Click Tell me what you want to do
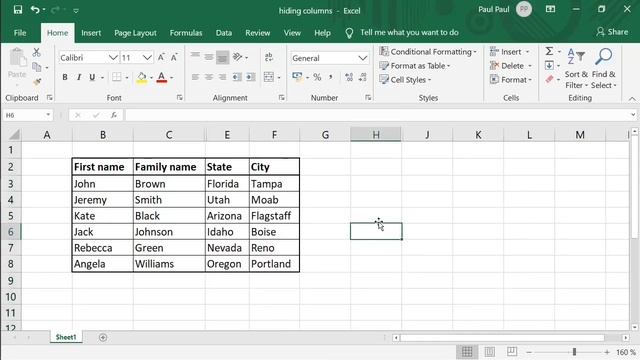Viewport: 640px width, 360px height. (x=409, y=33)
